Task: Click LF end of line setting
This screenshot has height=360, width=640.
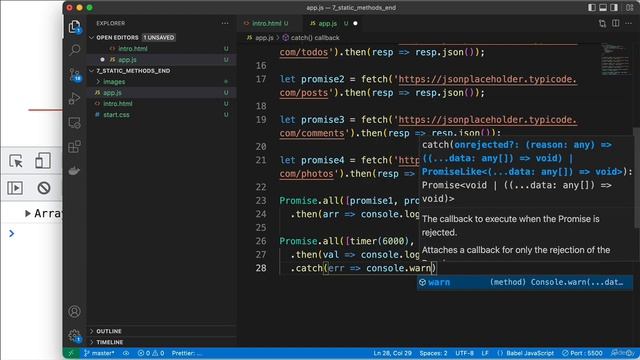Action: click(484, 353)
